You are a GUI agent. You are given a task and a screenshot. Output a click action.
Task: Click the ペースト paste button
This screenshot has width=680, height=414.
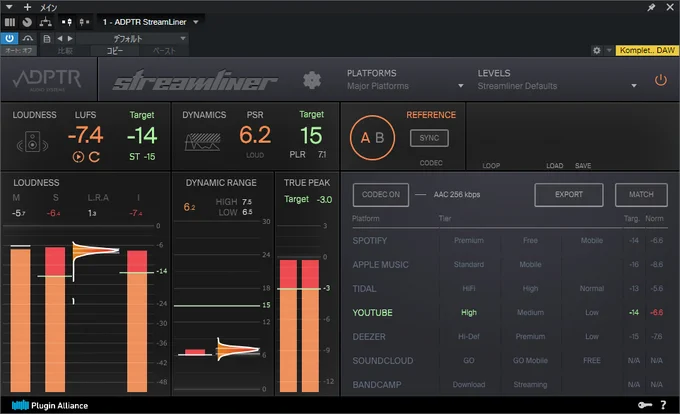tap(164, 51)
